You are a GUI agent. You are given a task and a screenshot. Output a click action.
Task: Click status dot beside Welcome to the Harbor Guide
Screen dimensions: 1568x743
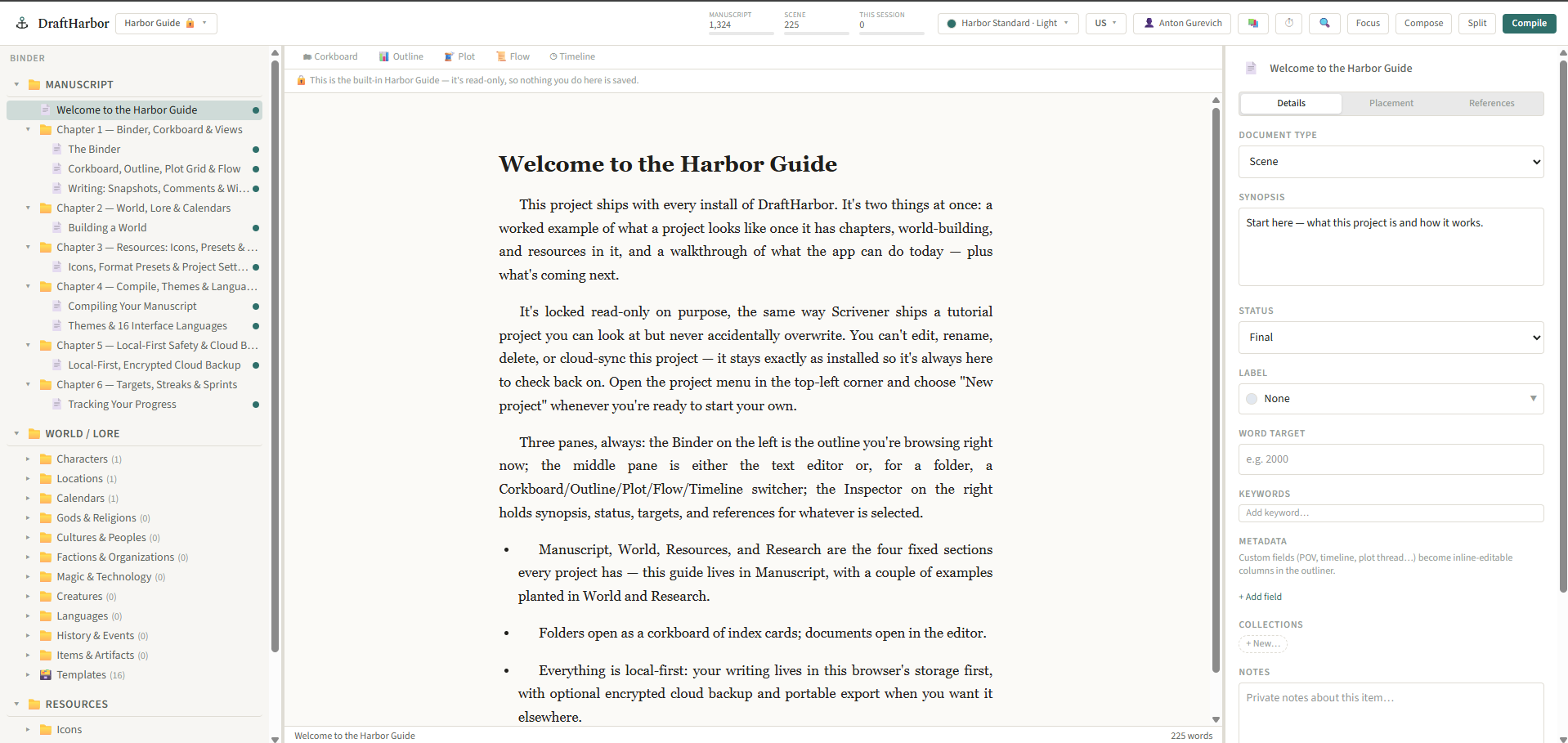pos(256,110)
